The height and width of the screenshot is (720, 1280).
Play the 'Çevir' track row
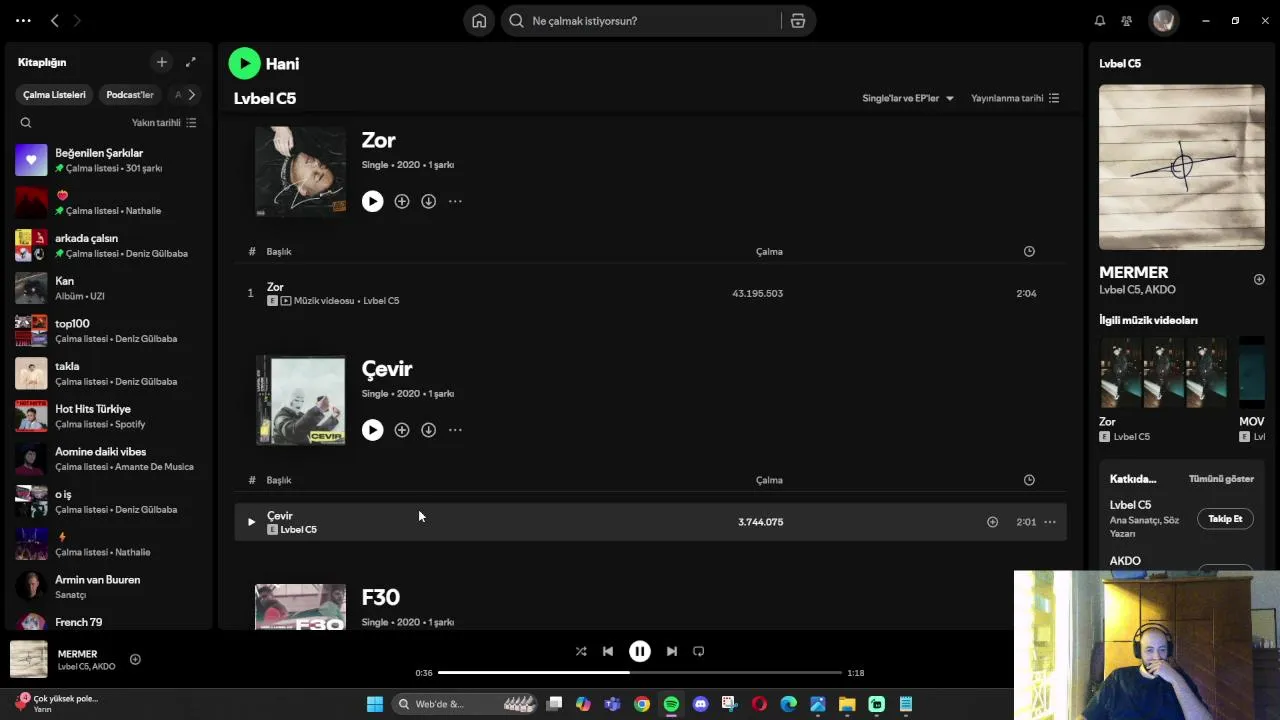251,522
